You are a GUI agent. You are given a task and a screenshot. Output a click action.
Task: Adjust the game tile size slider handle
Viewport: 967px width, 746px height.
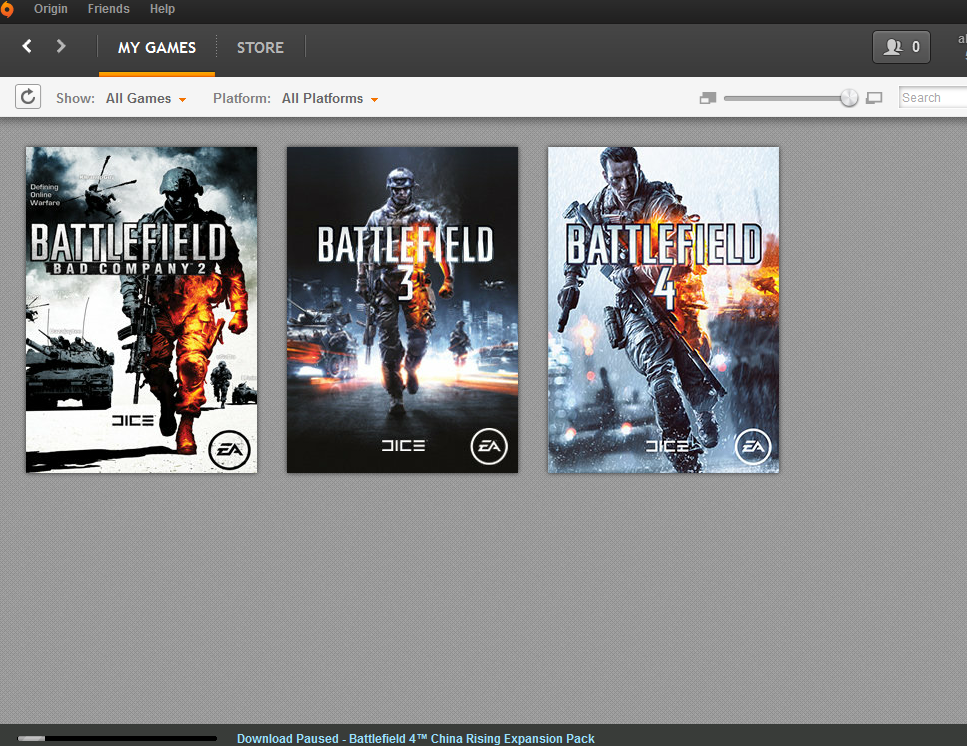tap(849, 97)
